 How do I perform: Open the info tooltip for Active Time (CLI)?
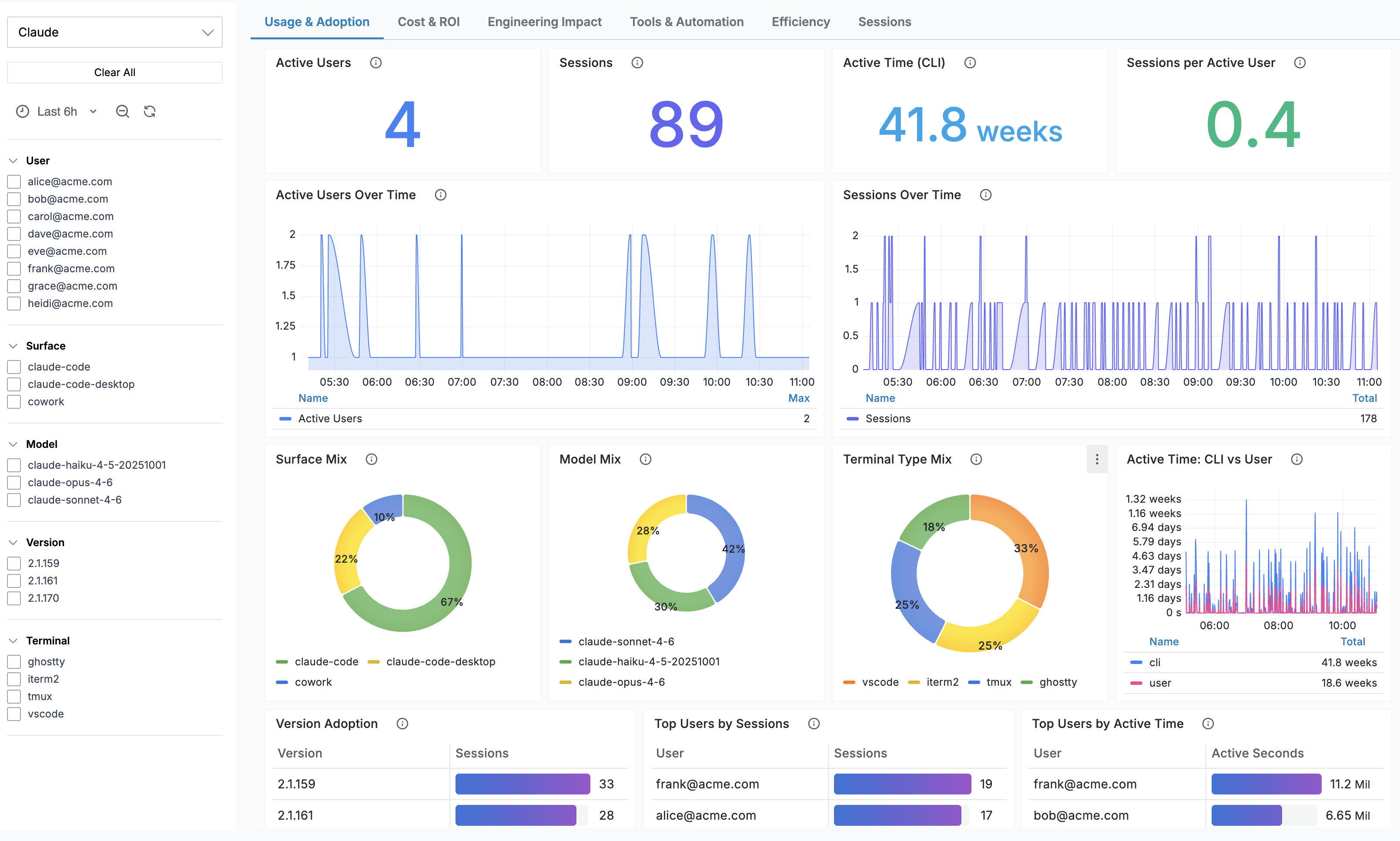pyautogui.click(x=970, y=63)
